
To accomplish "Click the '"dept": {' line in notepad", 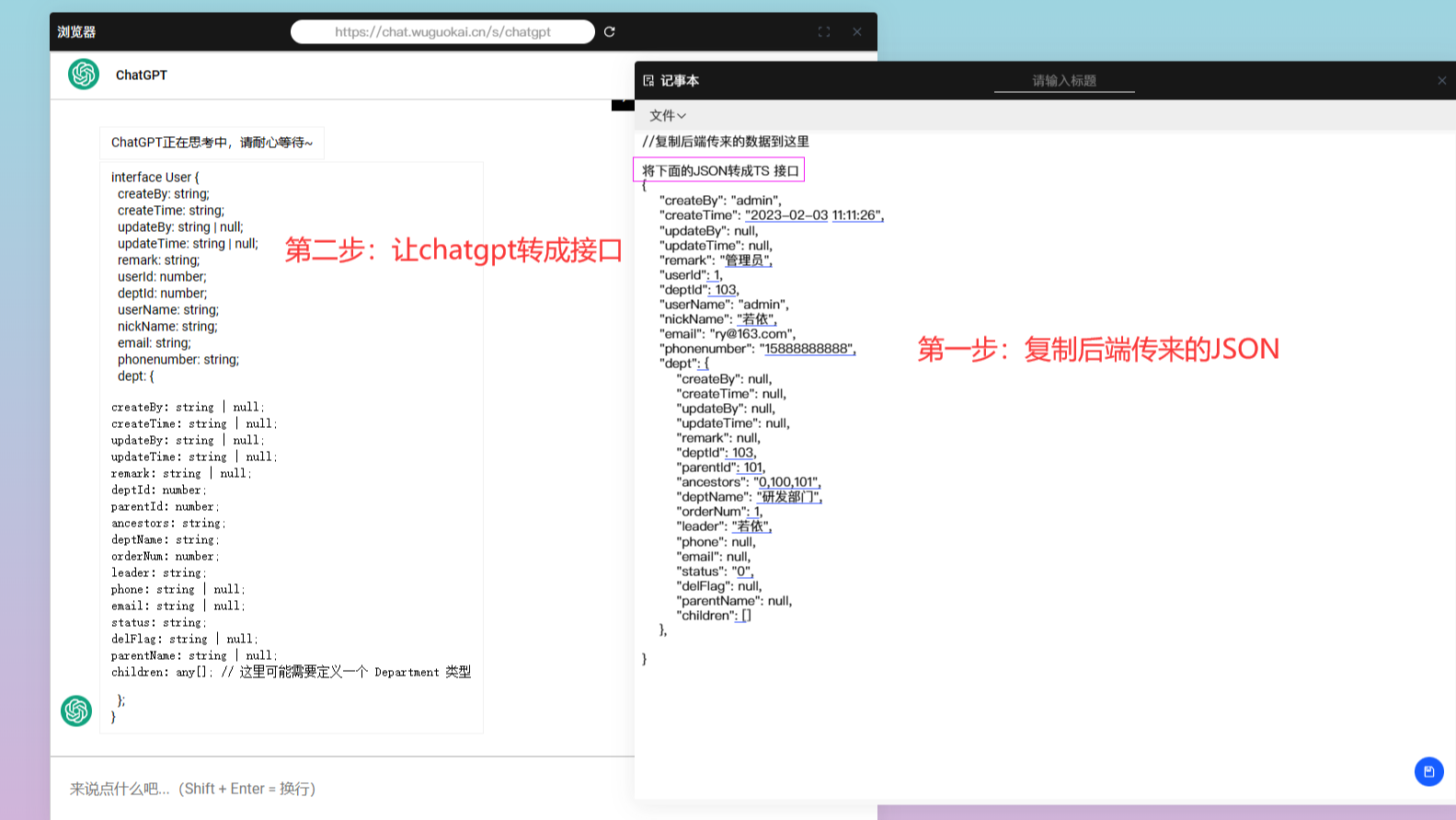I will pos(684,363).
